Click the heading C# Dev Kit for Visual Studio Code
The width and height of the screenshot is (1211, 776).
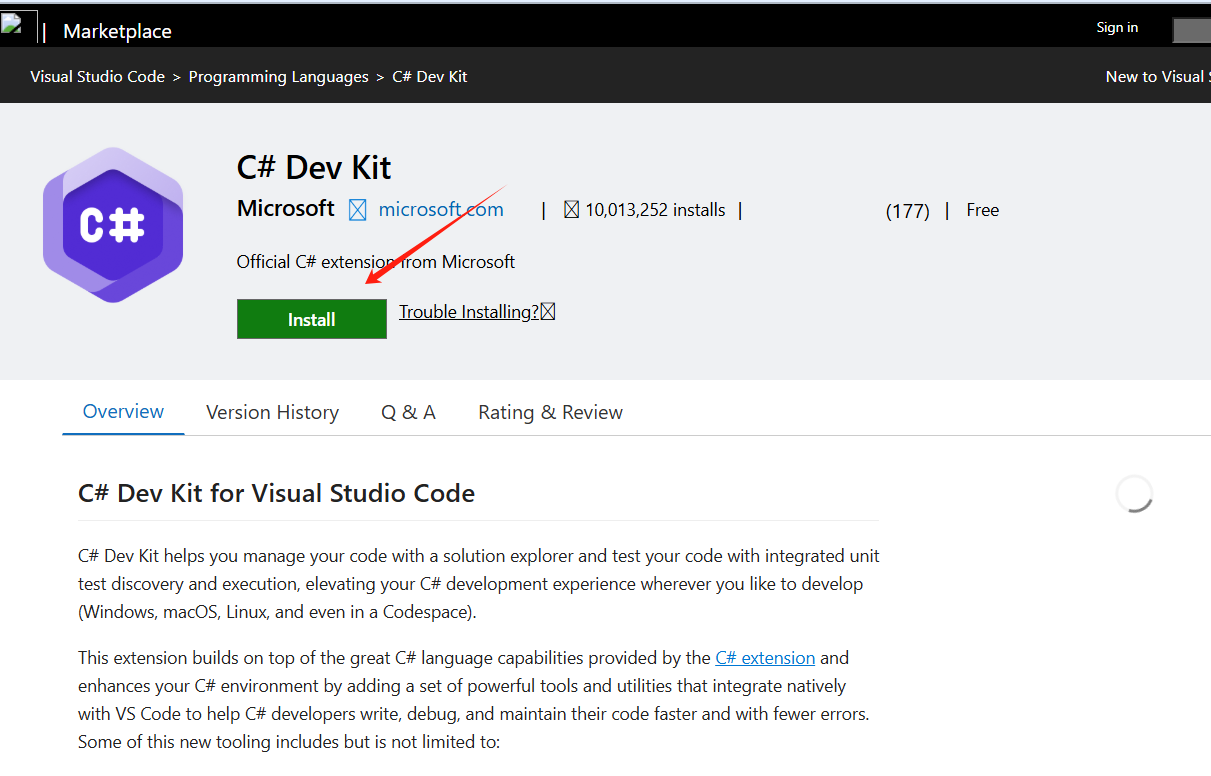pyautogui.click(x=277, y=493)
